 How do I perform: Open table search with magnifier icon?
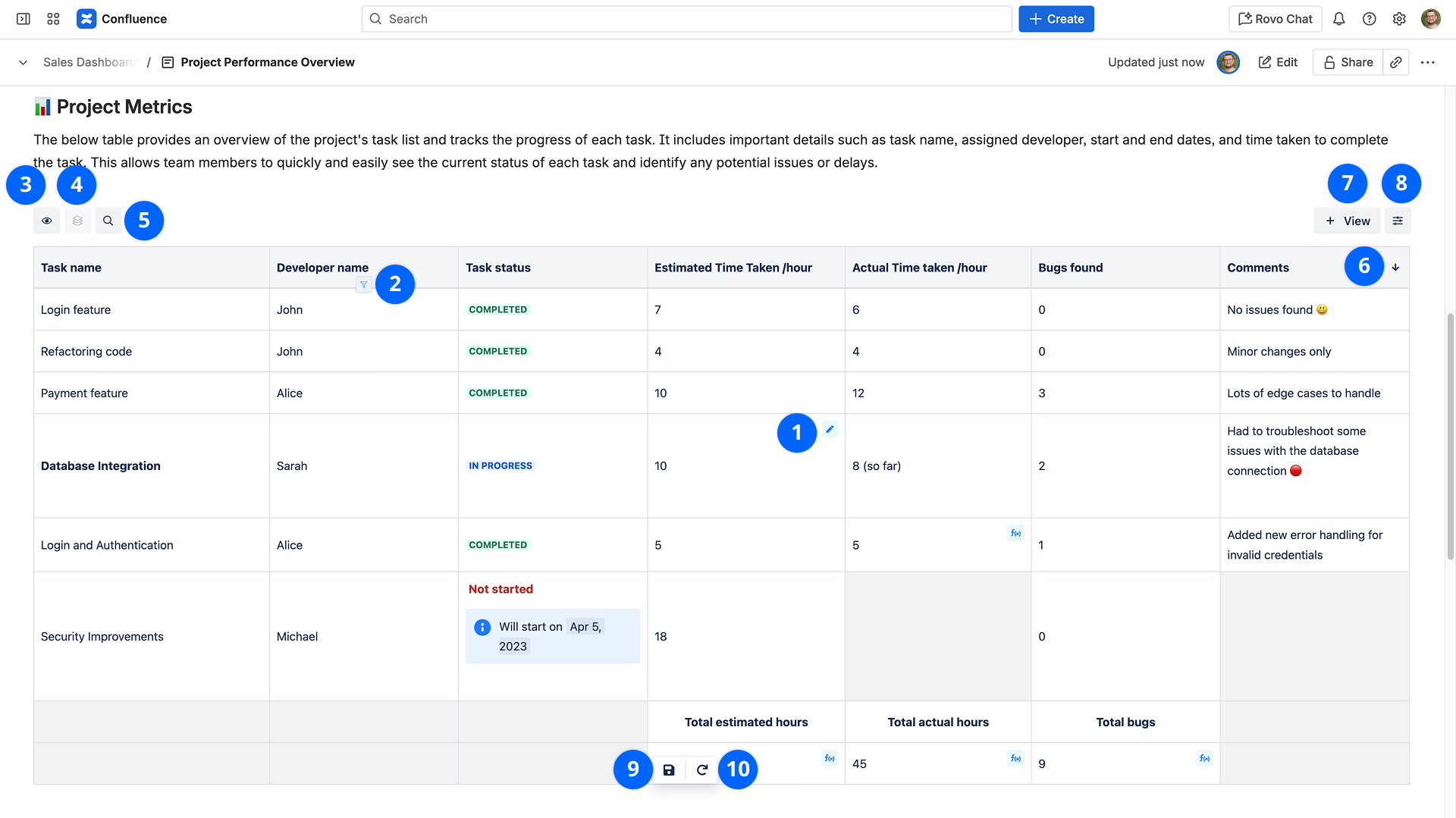coord(108,221)
